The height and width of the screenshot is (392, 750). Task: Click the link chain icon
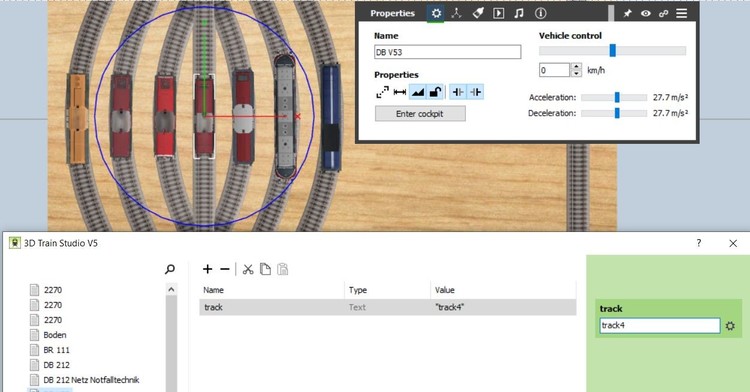(x=663, y=13)
